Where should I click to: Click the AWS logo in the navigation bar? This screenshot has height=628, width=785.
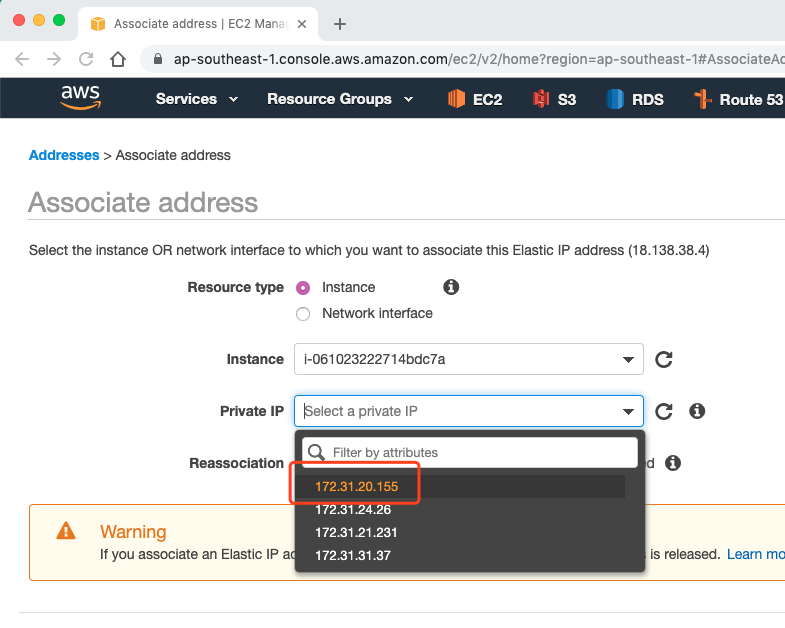click(81, 98)
